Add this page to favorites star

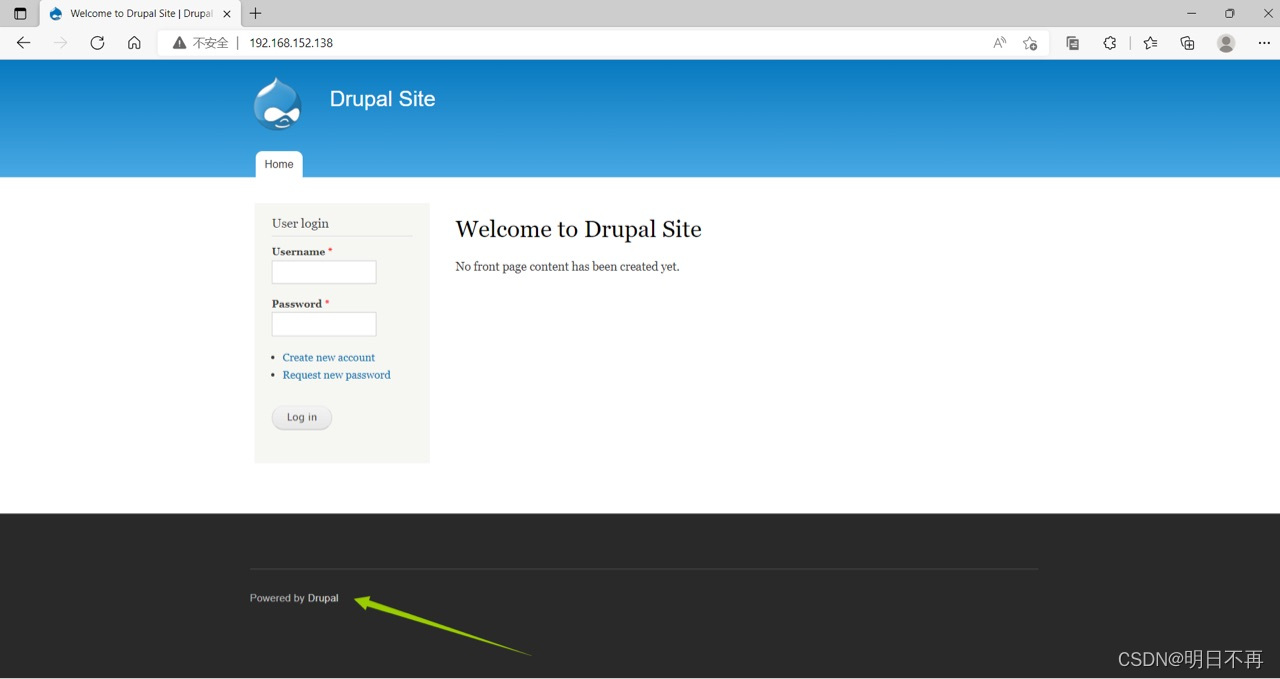(x=1030, y=43)
